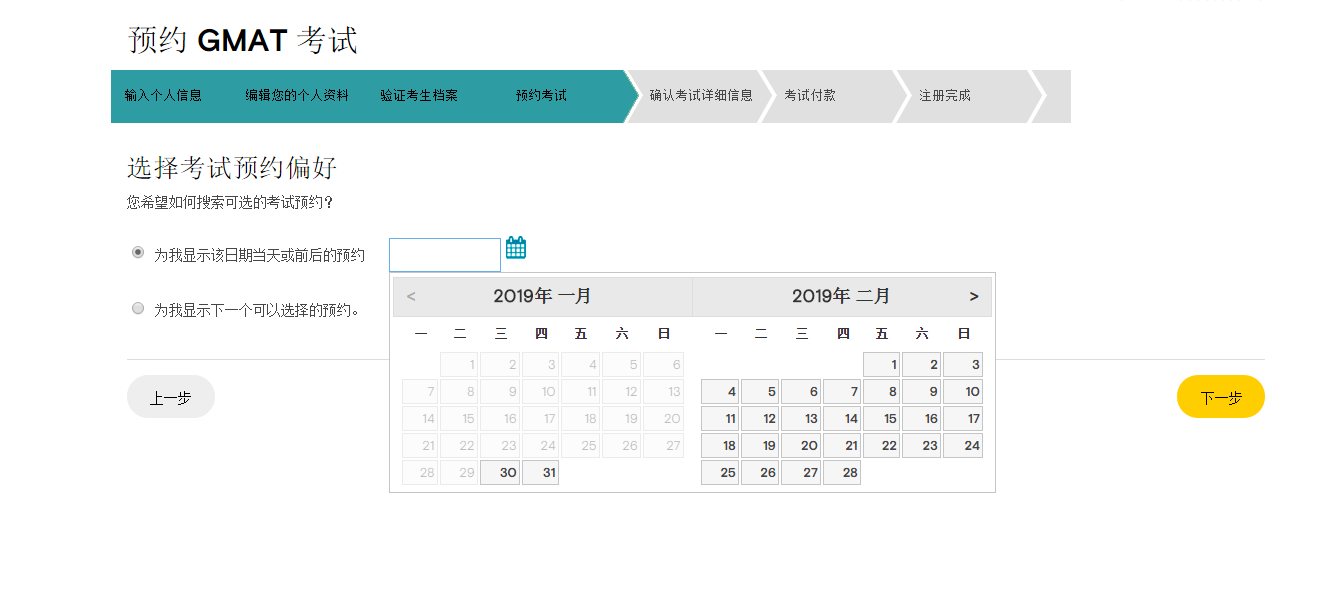Select January 31 in the calendar
The width and height of the screenshot is (1344, 603).
(540, 471)
